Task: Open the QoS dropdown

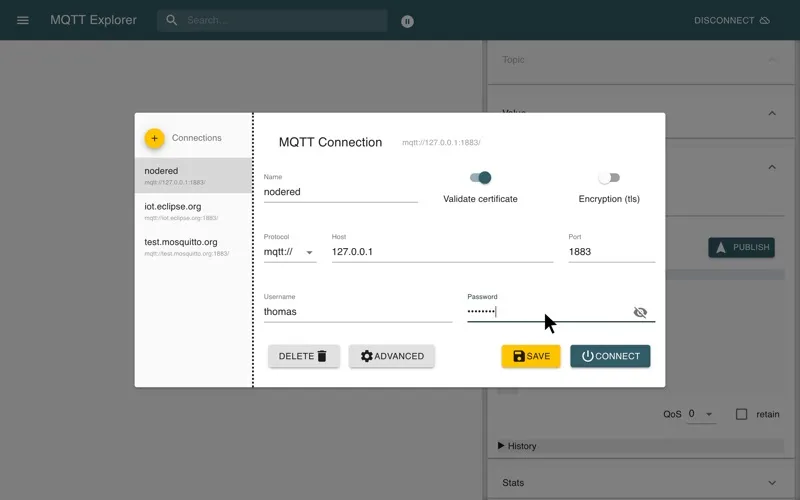Action: click(x=701, y=414)
